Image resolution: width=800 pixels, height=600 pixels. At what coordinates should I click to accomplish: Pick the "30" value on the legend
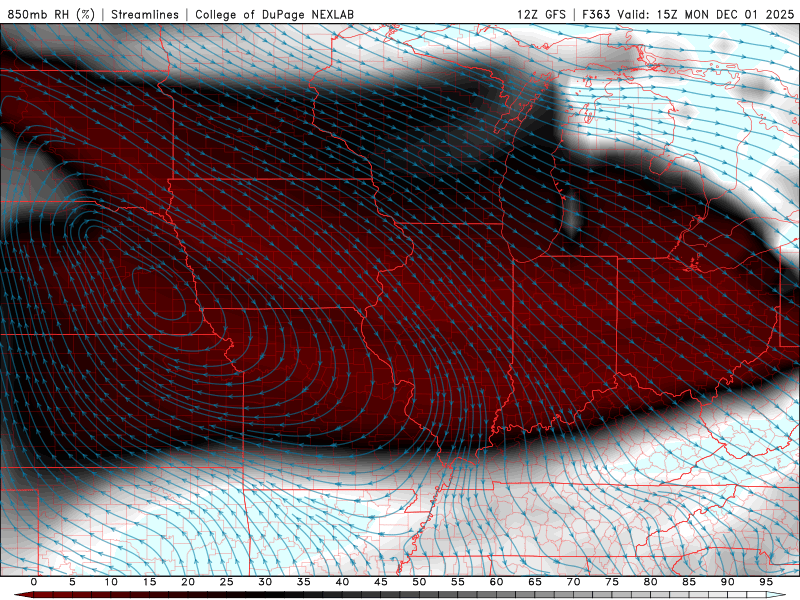coord(265,582)
